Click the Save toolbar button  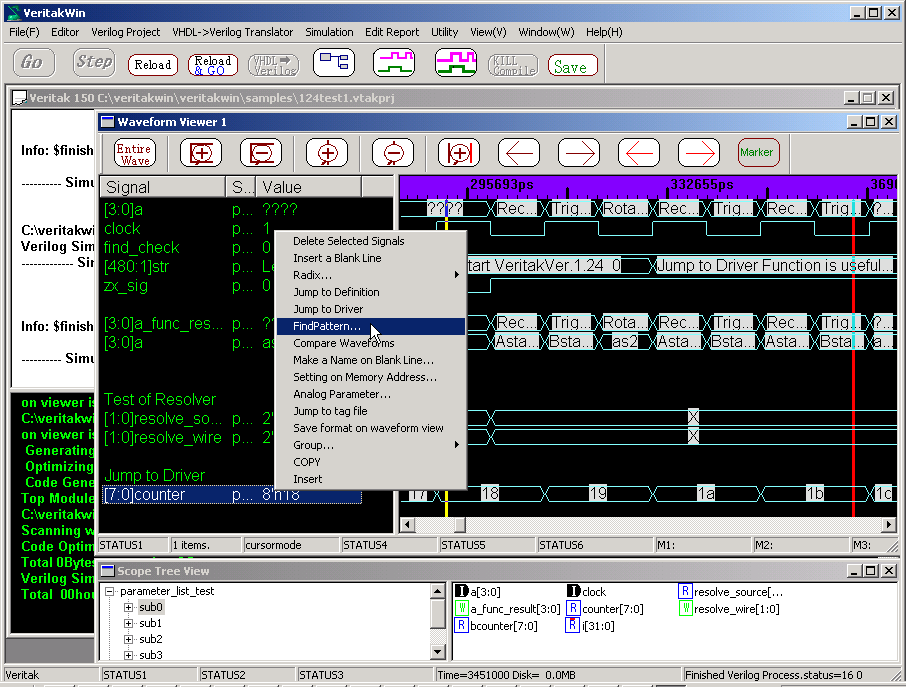point(572,65)
